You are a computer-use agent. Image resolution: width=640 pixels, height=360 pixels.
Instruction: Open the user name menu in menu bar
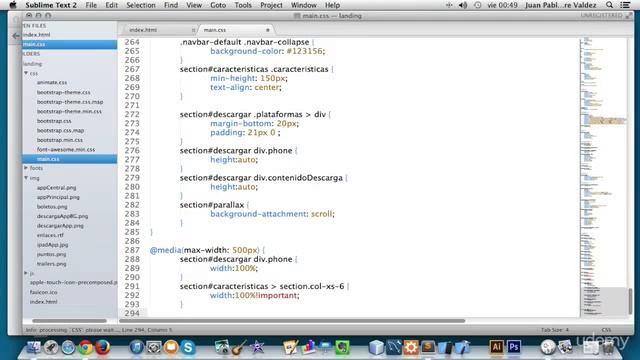tap(560, 5)
